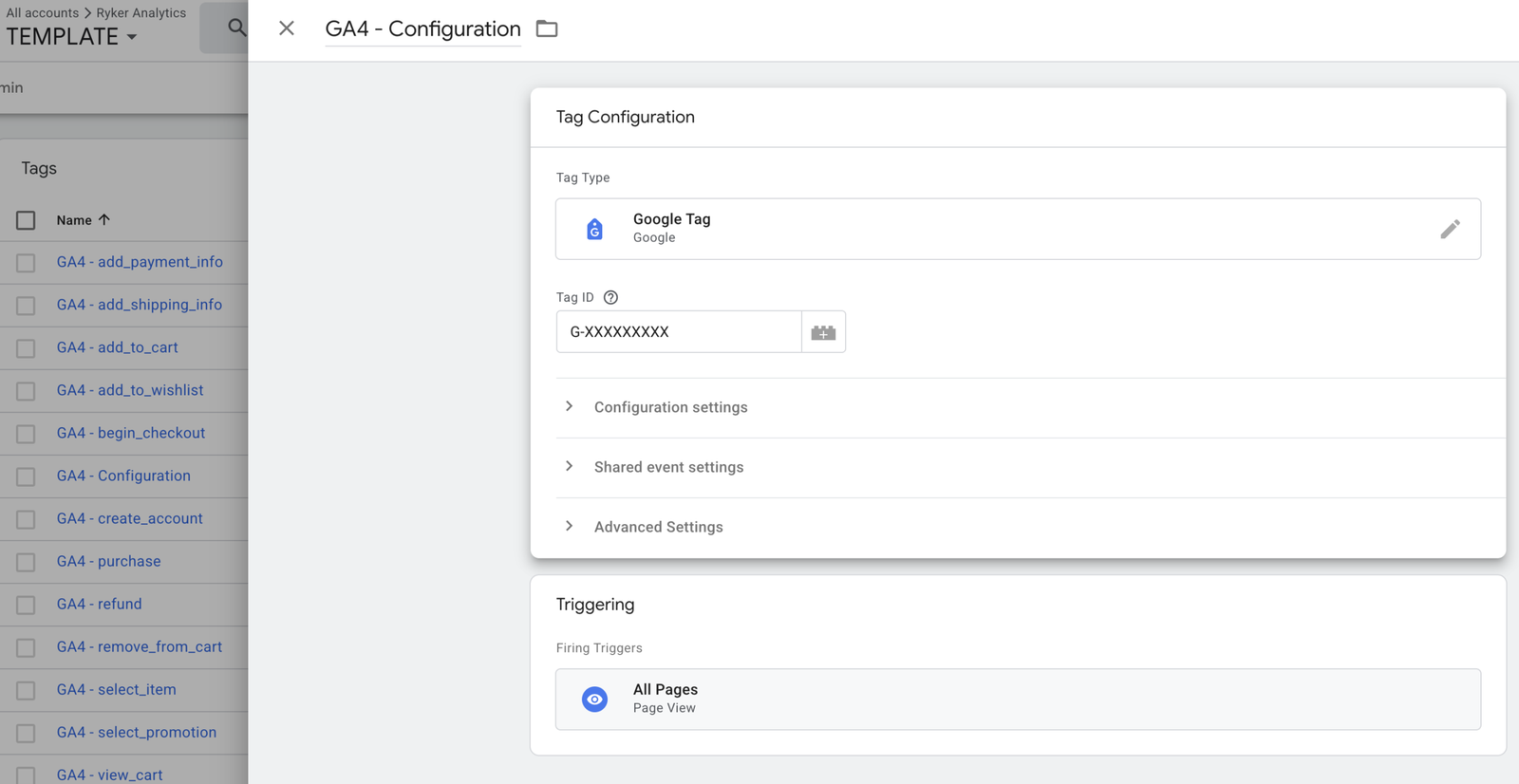The height and width of the screenshot is (784, 1519).
Task: Check the GA4 - Configuration row checkbox
Action: click(x=26, y=476)
